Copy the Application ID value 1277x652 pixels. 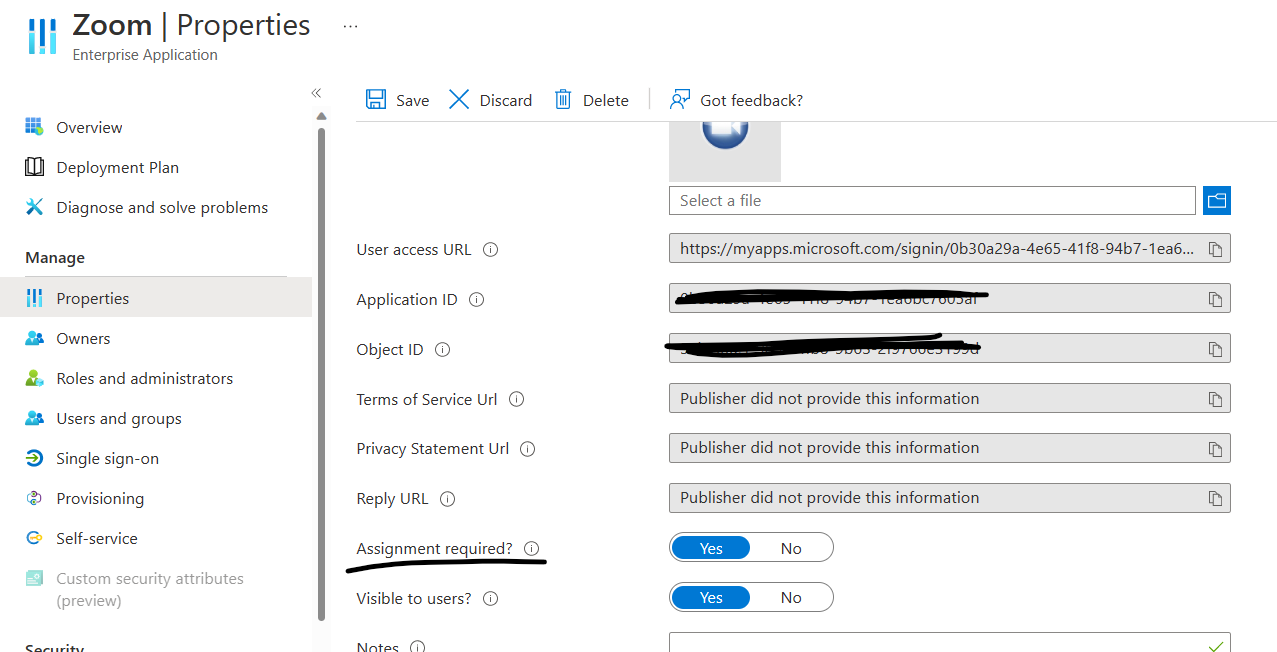point(1215,299)
